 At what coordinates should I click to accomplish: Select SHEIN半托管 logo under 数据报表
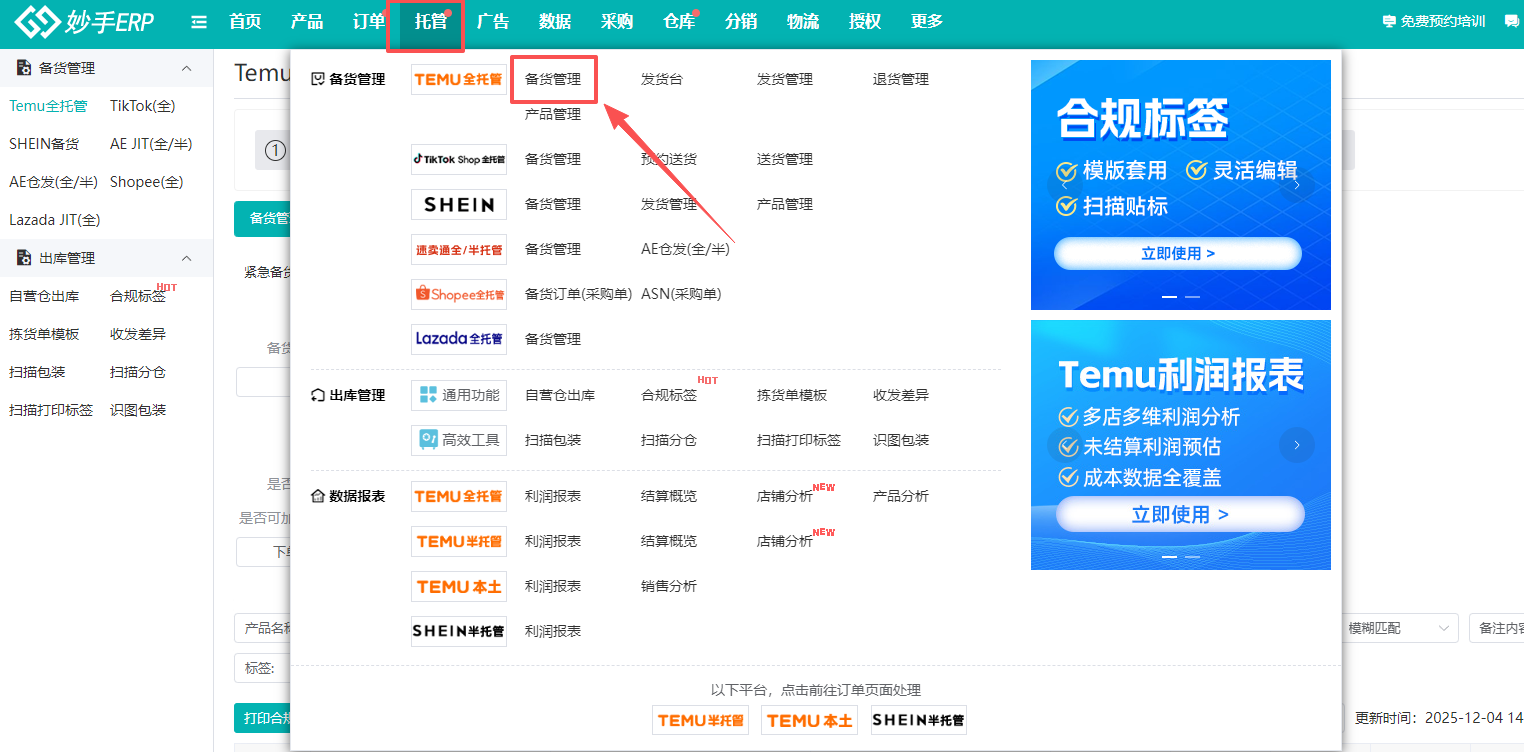pos(459,631)
